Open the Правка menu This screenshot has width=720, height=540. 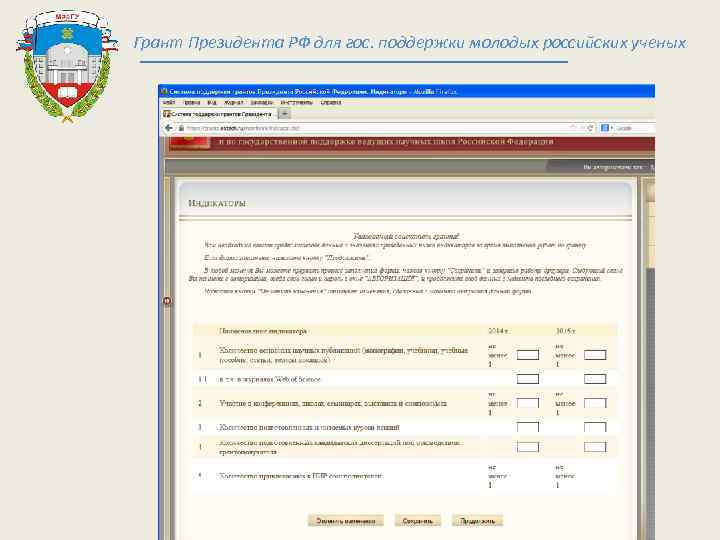point(191,102)
